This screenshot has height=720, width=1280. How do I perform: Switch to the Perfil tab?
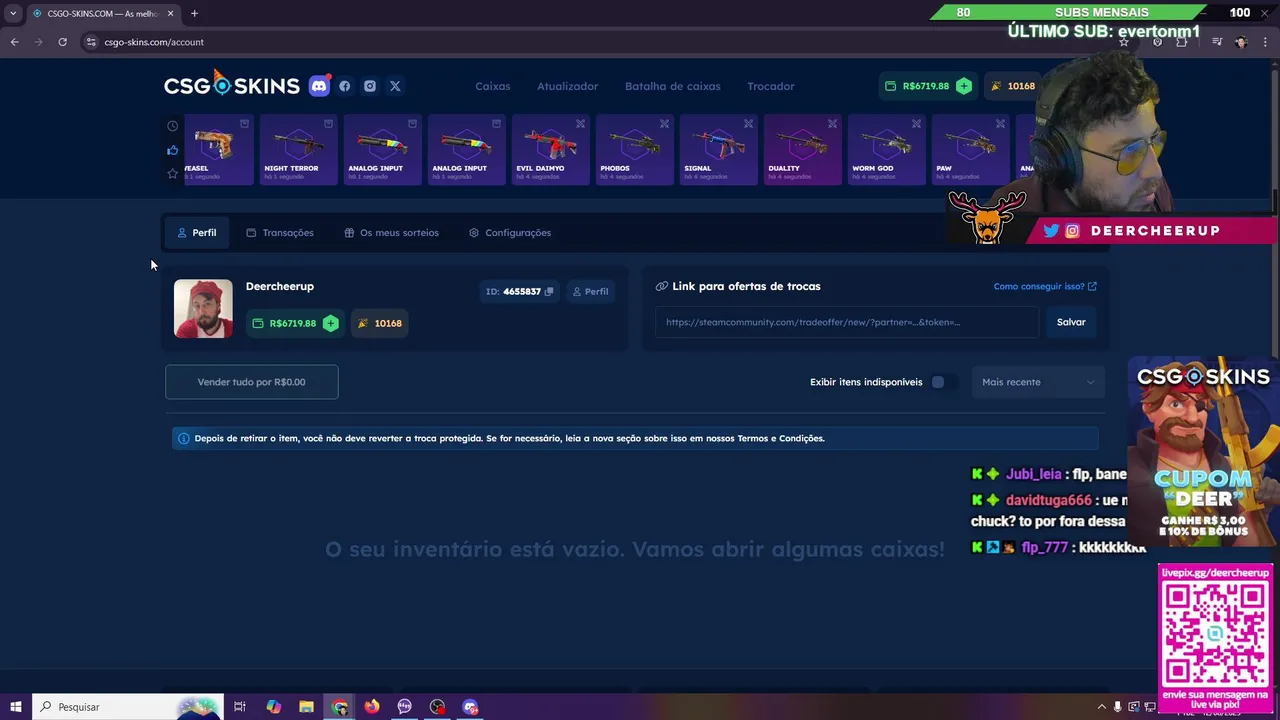[197, 233]
